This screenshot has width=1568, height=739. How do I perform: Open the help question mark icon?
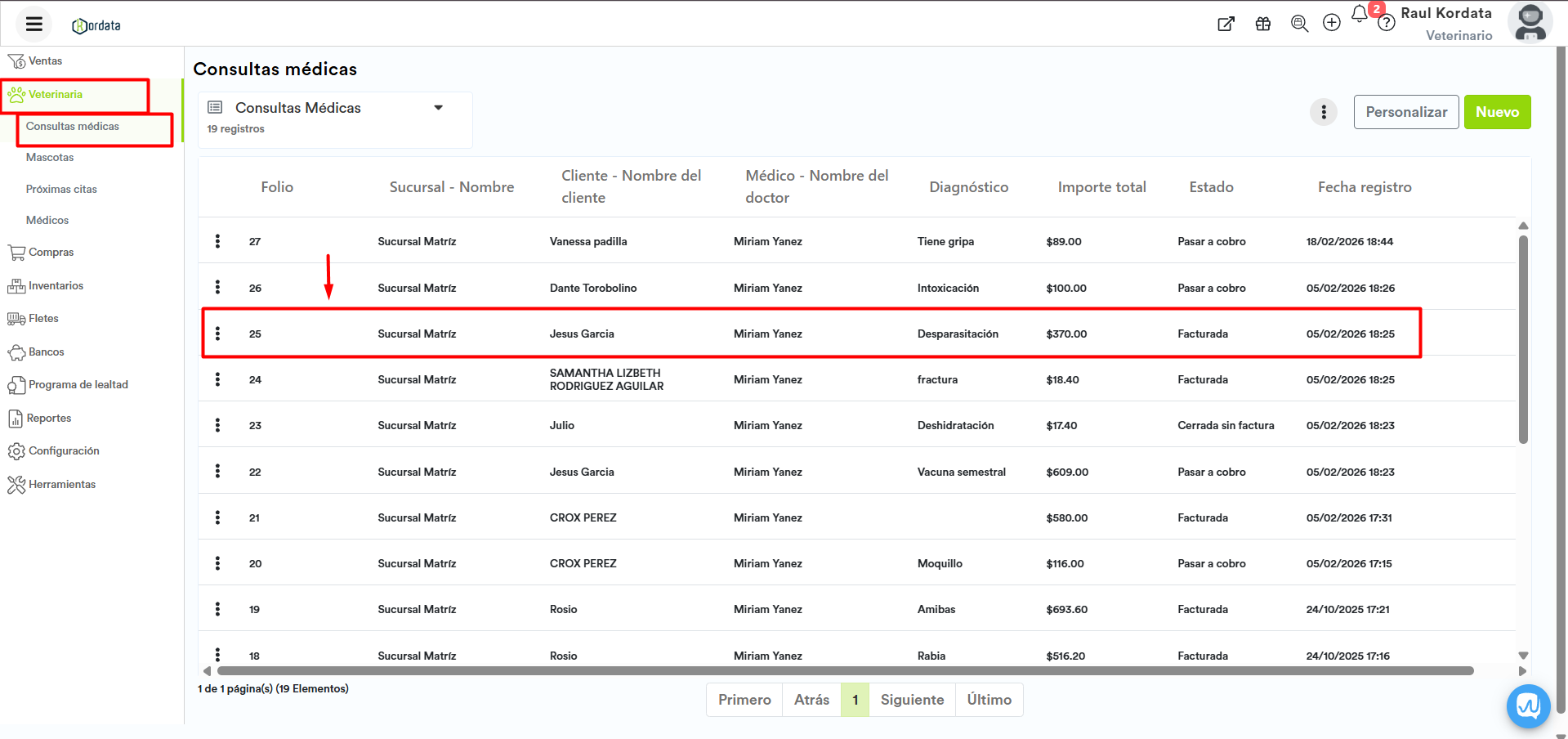coord(1386,24)
